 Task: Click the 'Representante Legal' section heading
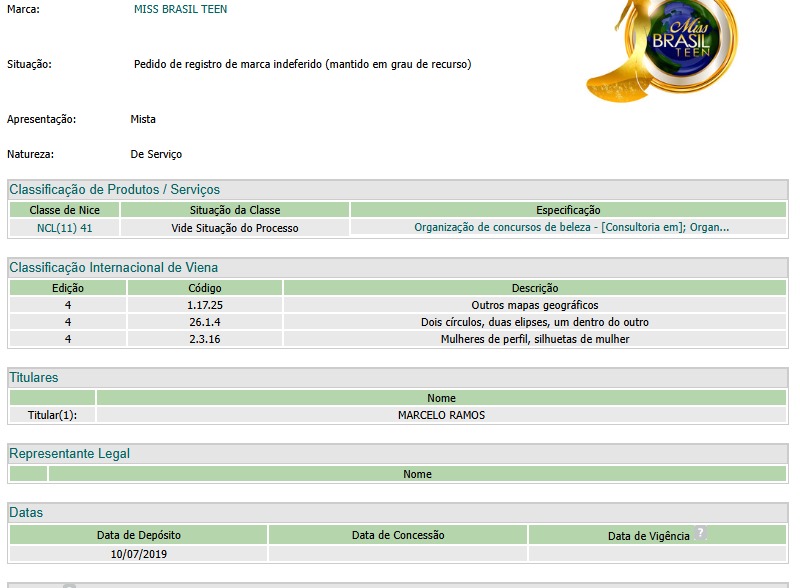[x=69, y=453]
